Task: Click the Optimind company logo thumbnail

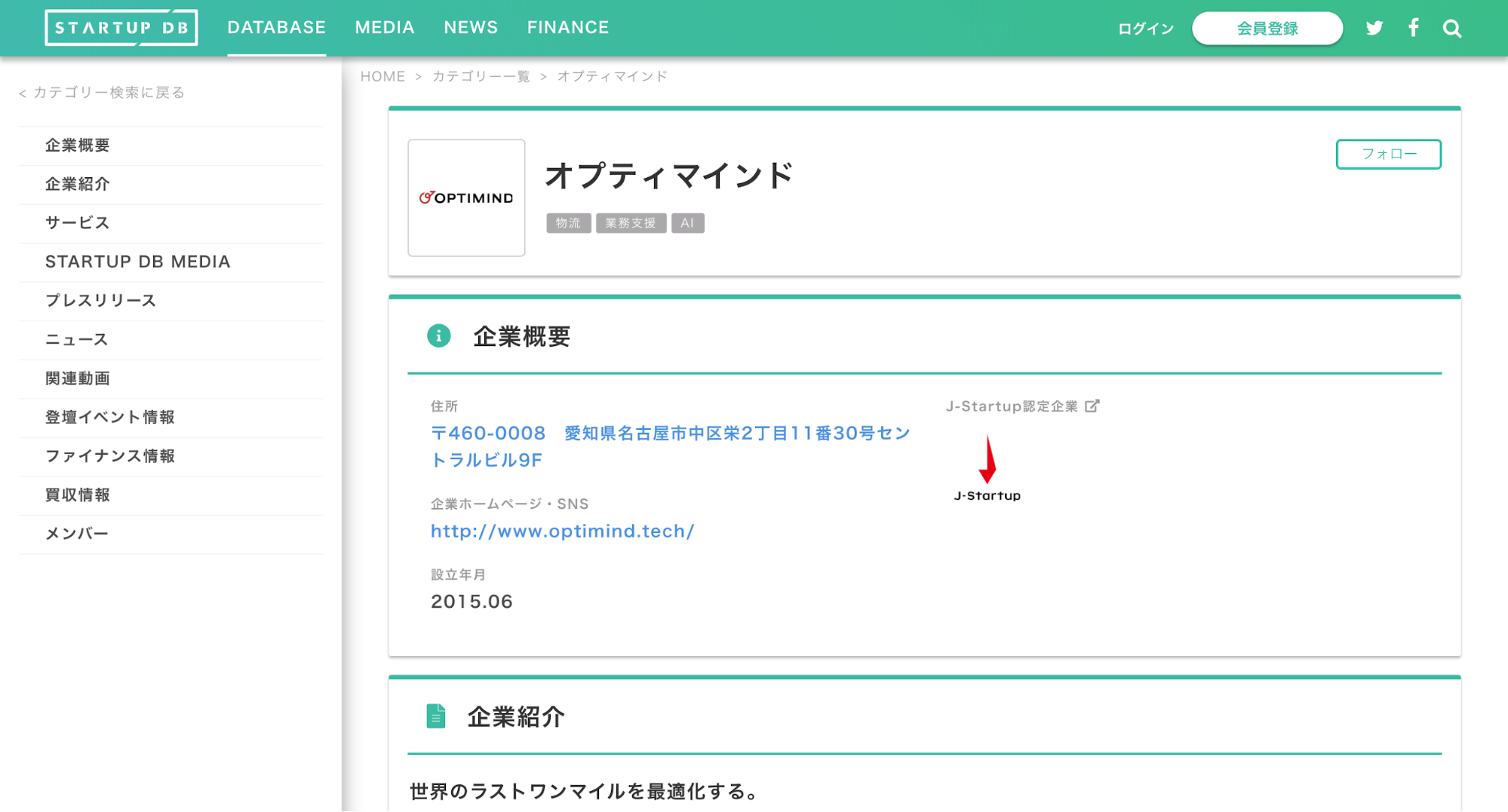Action: tap(466, 198)
